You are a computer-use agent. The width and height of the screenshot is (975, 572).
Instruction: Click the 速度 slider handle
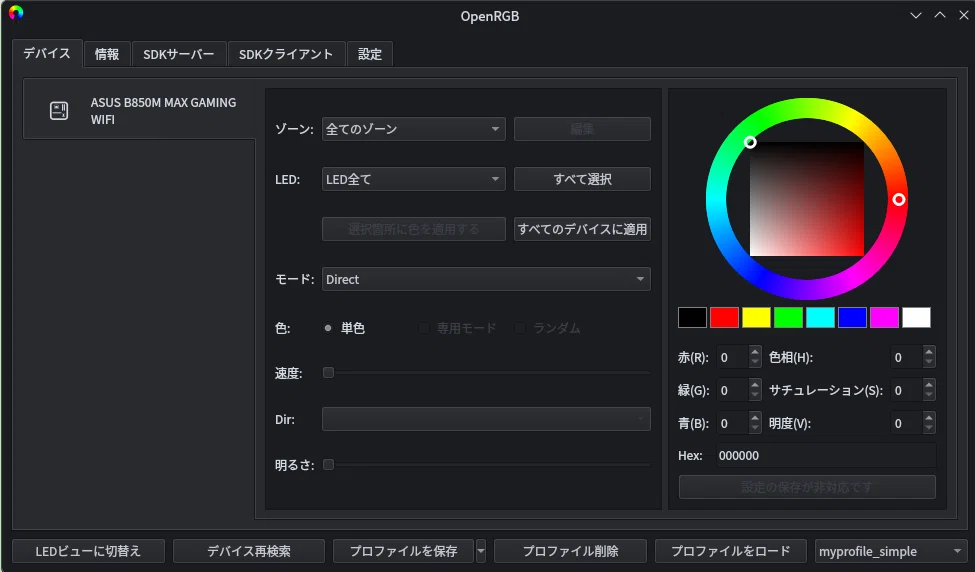(328, 372)
